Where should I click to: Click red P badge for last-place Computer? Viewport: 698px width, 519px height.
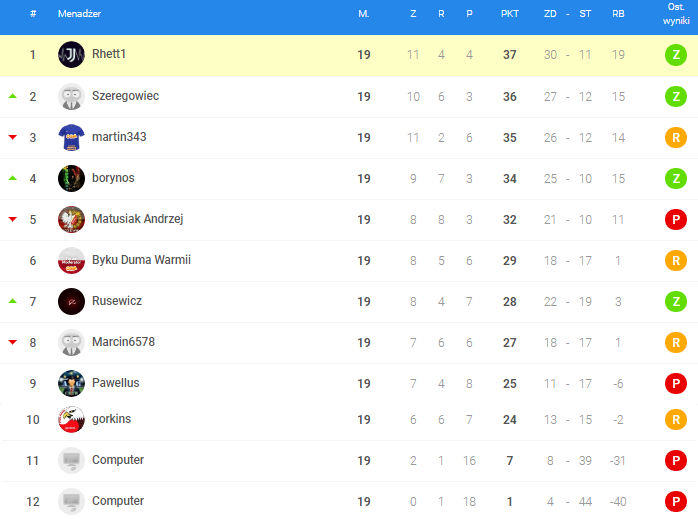tap(676, 501)
